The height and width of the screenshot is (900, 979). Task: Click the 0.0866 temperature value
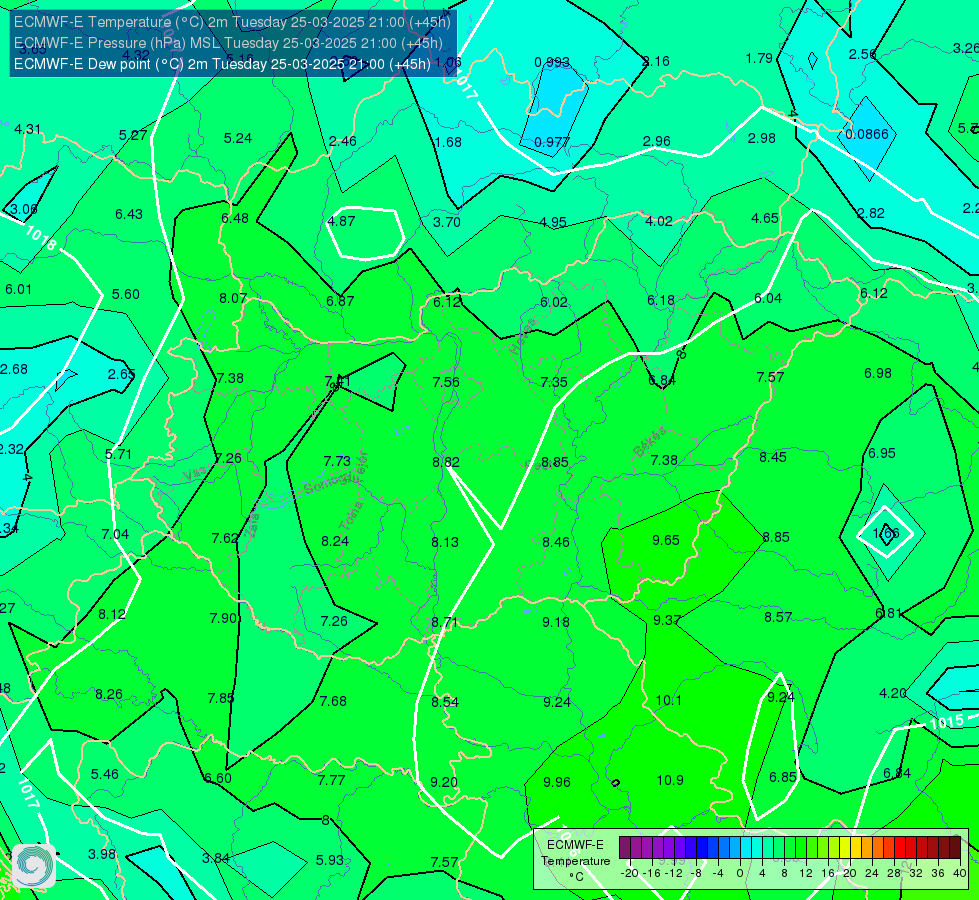pos(867,134)
